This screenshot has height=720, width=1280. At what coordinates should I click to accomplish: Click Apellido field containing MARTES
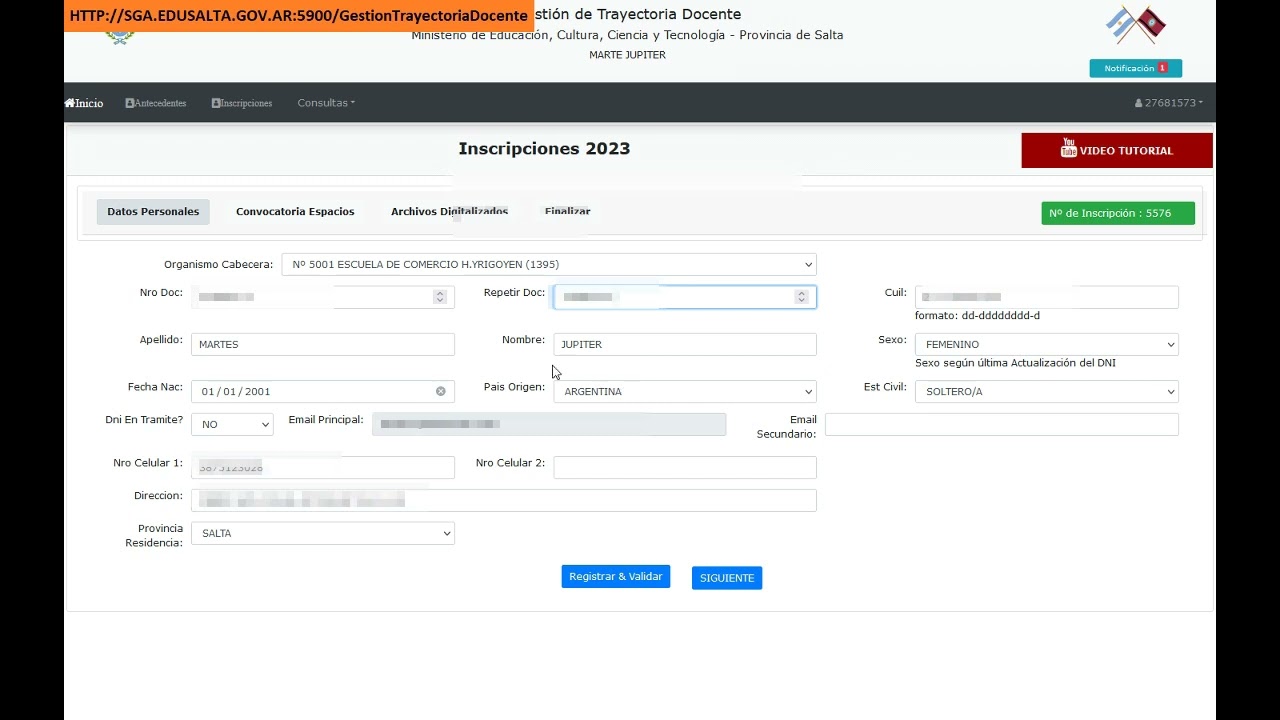(x=323, y=344)
